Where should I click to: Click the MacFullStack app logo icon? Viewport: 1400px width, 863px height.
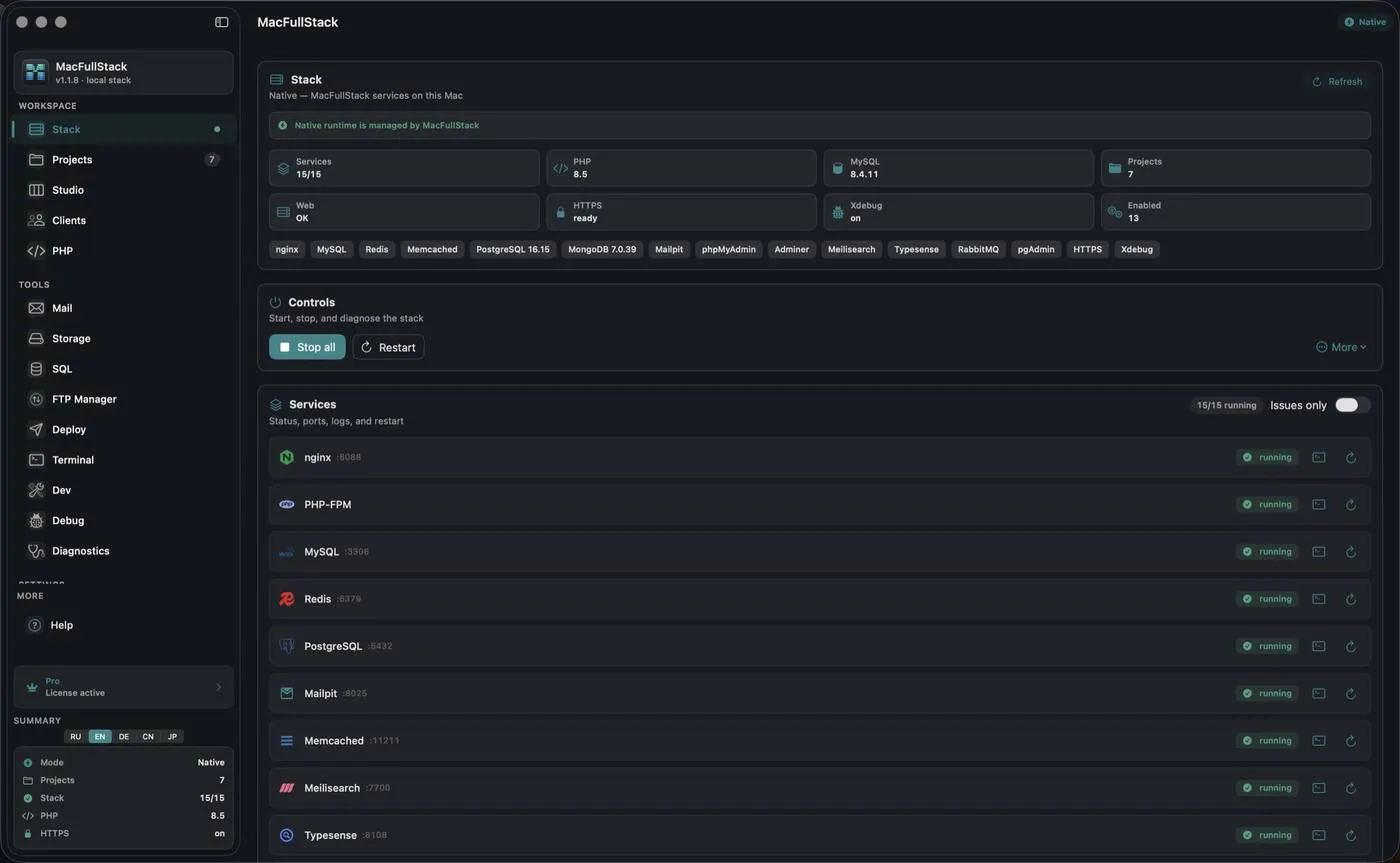pyautogui.click(x=36, y=72)
